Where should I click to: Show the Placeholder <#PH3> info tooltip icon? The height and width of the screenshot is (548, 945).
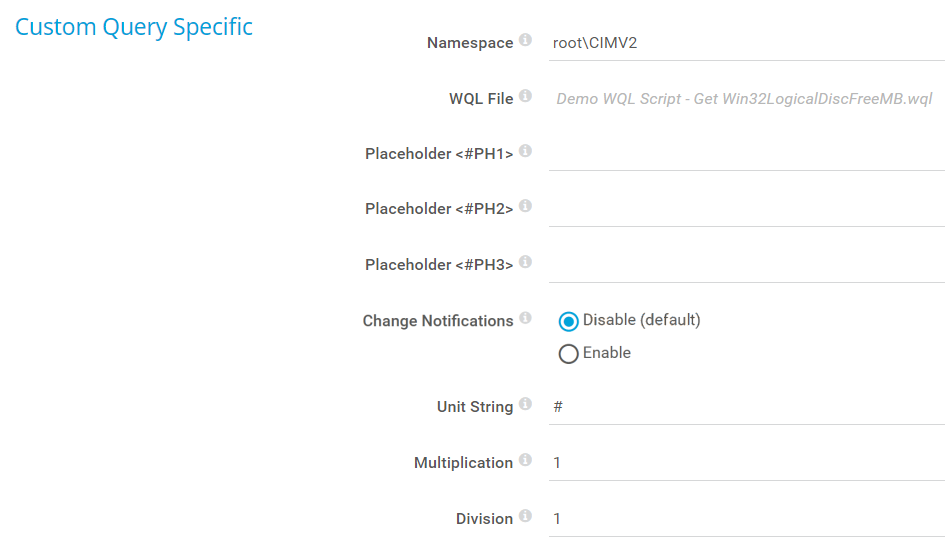[525, 263]
